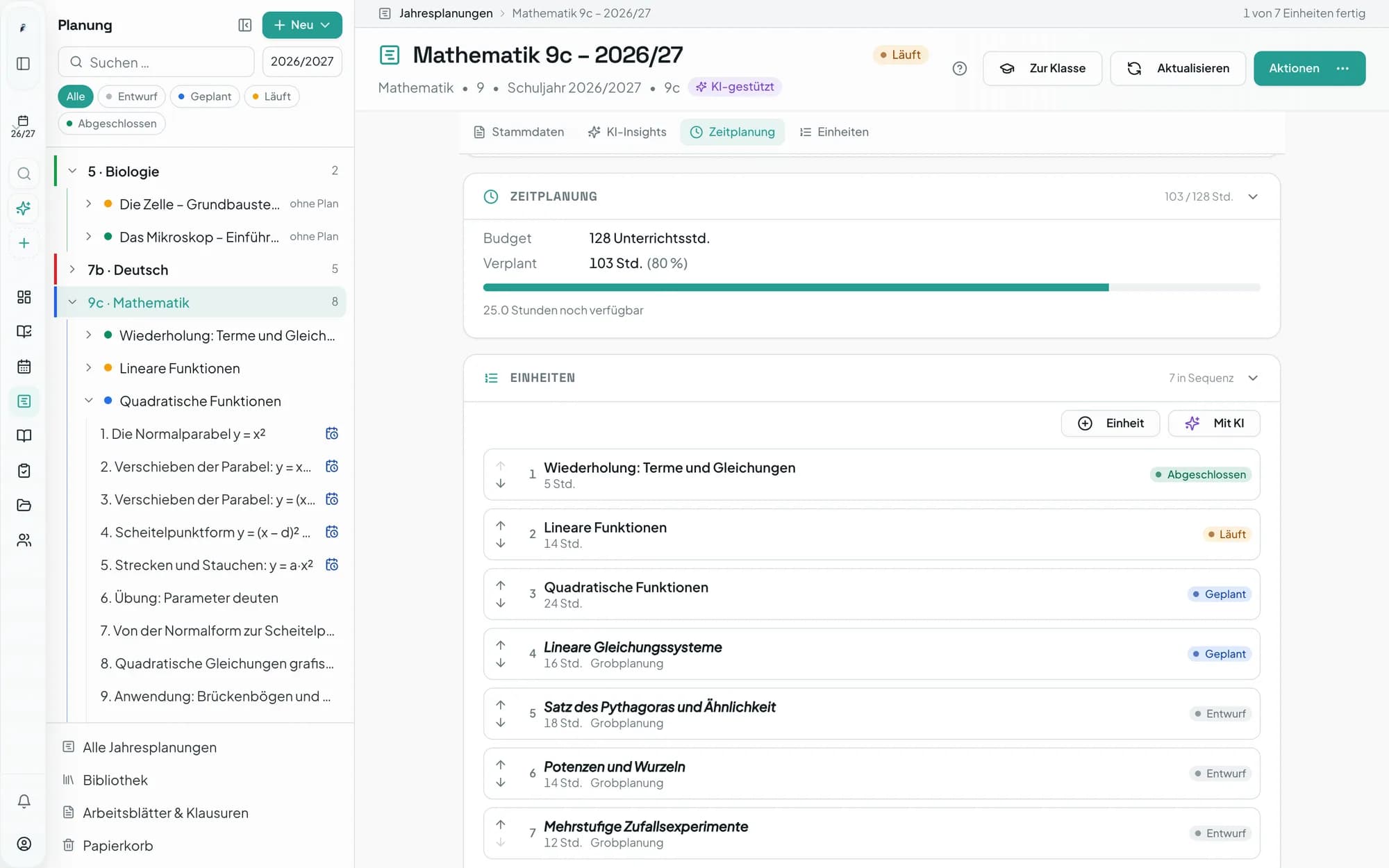Collapse the Zeitplanung card chevron

[x=1253, y=197]
